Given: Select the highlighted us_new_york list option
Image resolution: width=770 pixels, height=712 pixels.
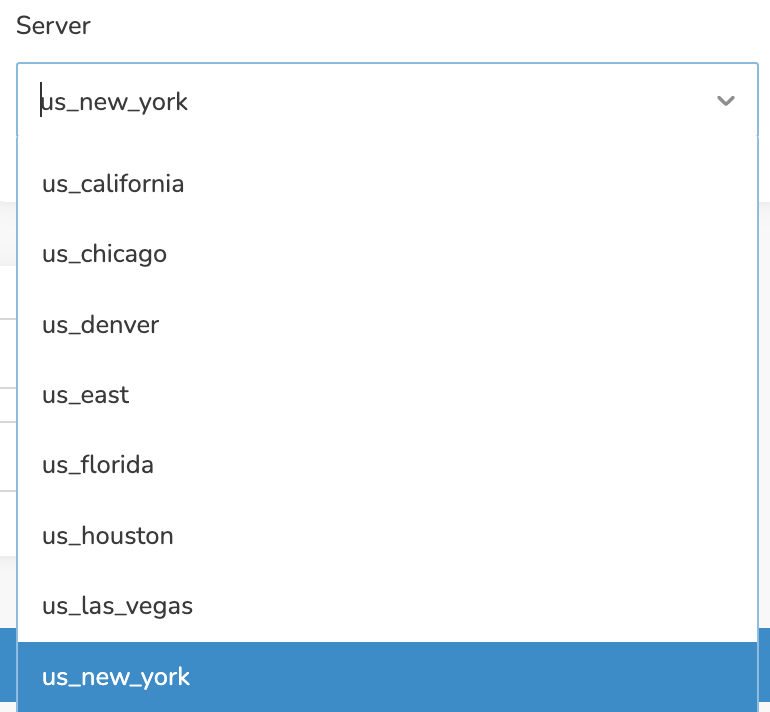Looking at the screenshot, I should pos(387,677).
